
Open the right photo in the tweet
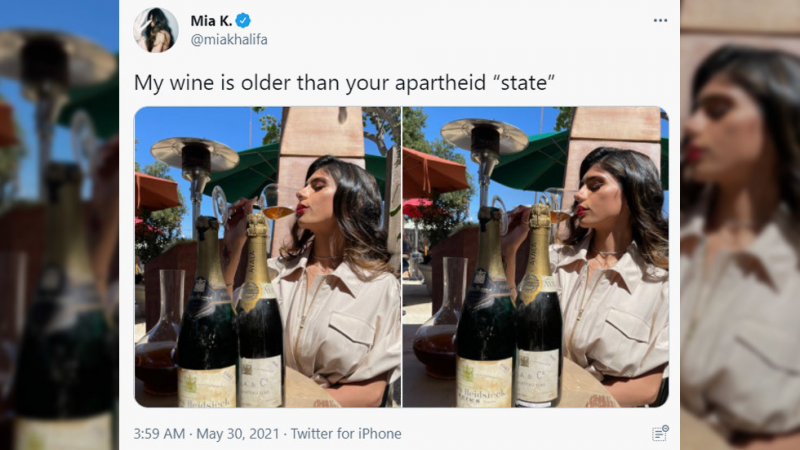click(535, 257)
